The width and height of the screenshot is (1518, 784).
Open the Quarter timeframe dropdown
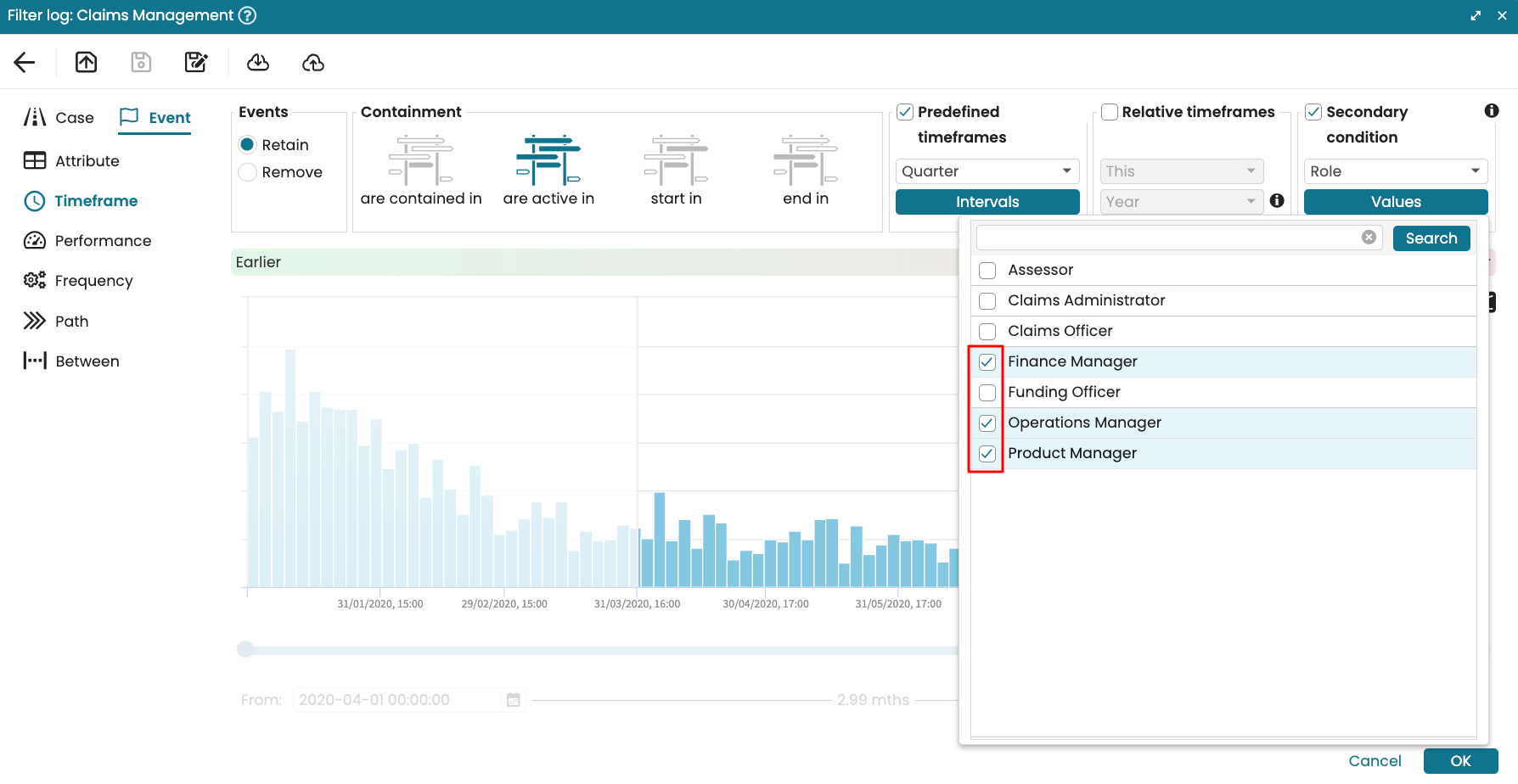point(987,171)
